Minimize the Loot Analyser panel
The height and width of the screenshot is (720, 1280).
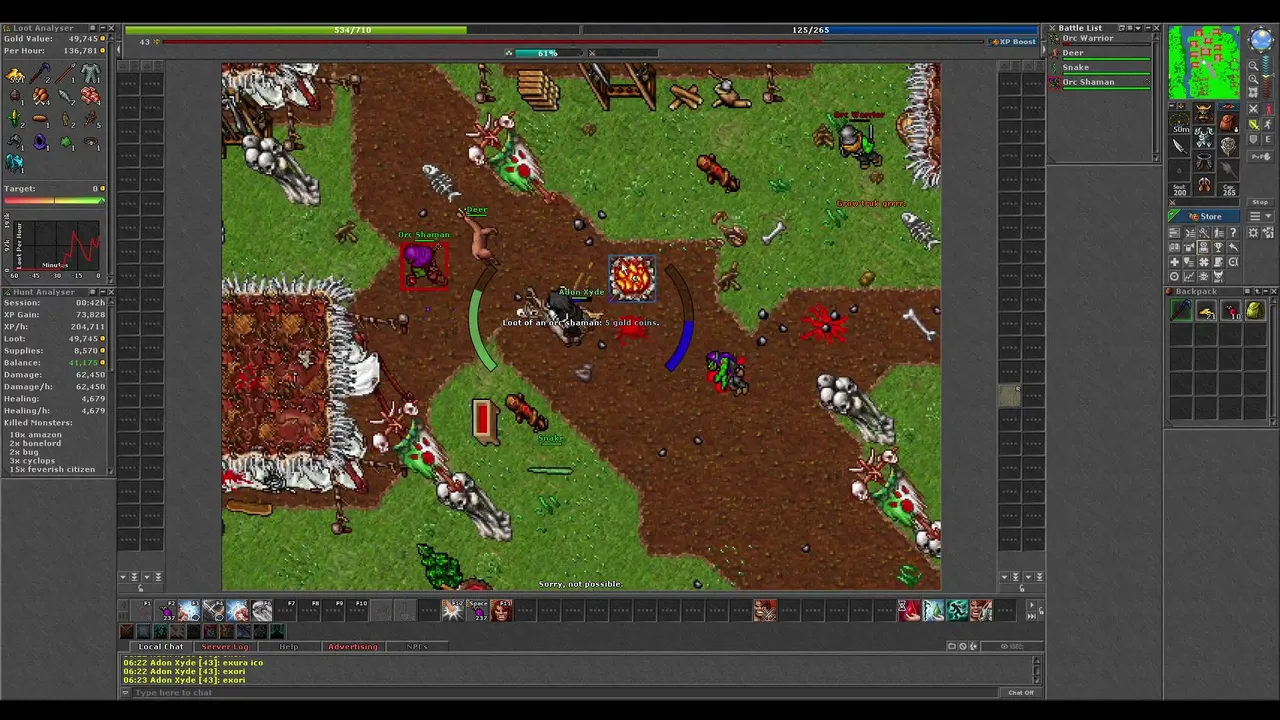[102, 28]
